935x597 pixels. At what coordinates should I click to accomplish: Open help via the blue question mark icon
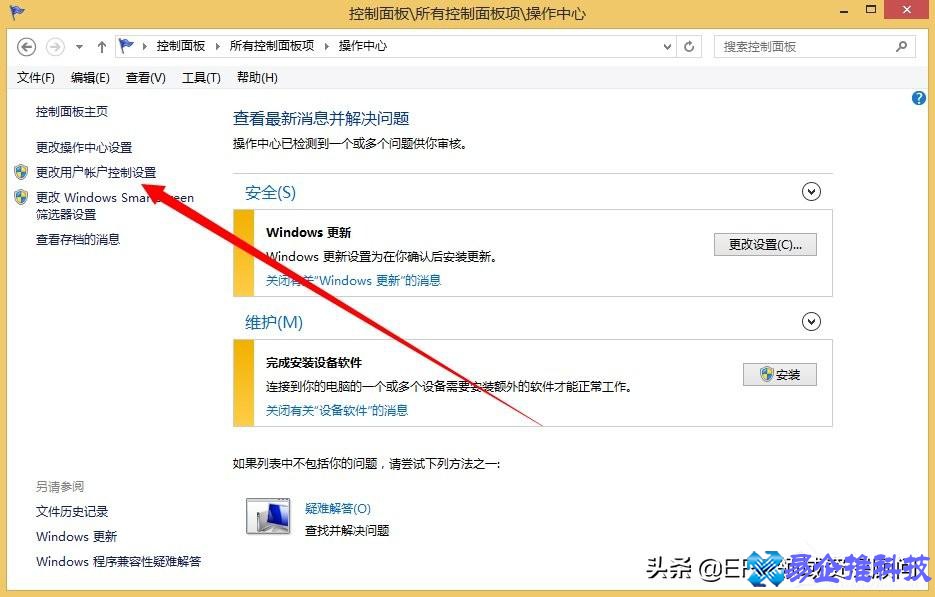click(x=918, y=97)
